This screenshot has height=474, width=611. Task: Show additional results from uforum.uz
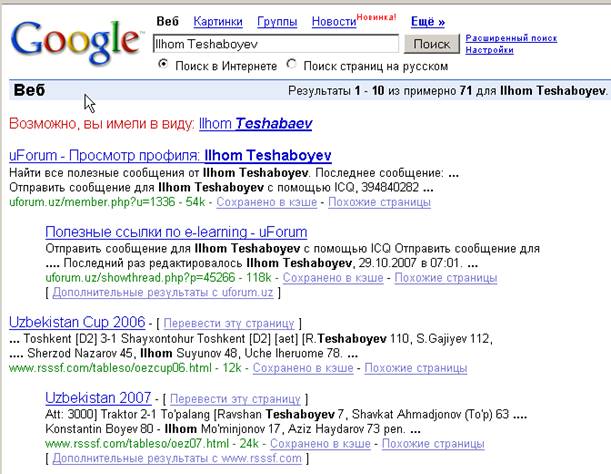(162, 292)
